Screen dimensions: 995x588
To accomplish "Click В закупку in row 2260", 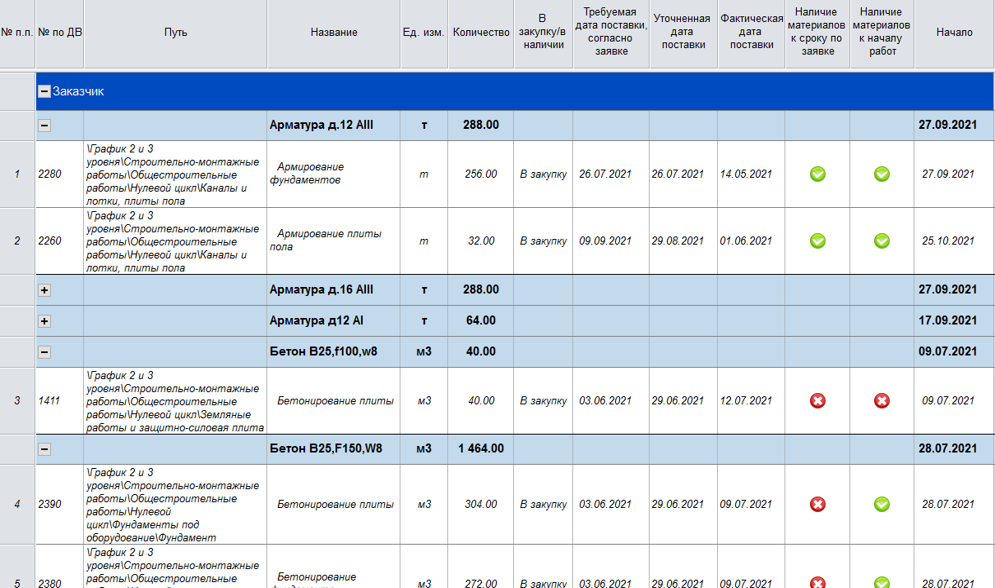I will pos(543,241).
